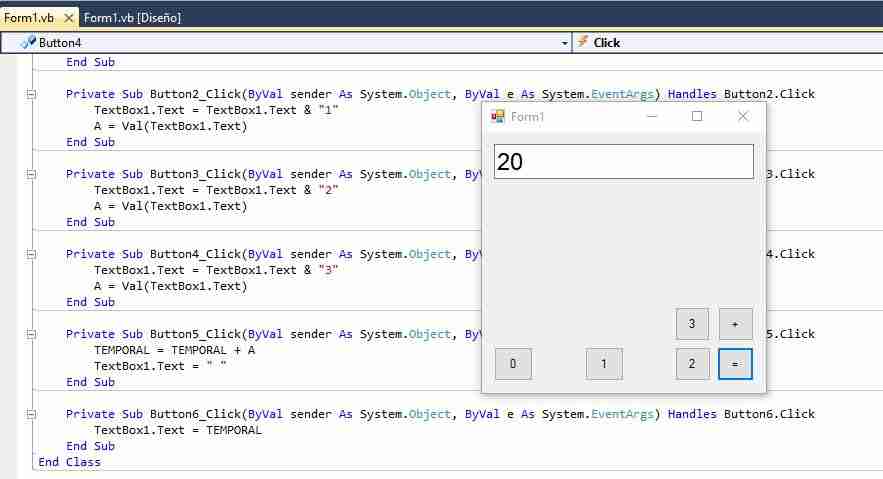The image size is (883, 479).
Task: Click the line TextBox1.Text = TEMPORAL
Action: tap(178, 430)
